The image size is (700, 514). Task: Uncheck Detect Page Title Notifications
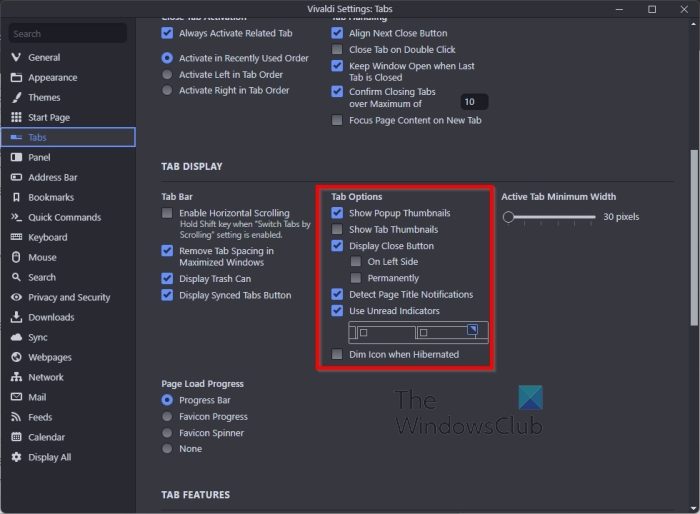point(337,294)
